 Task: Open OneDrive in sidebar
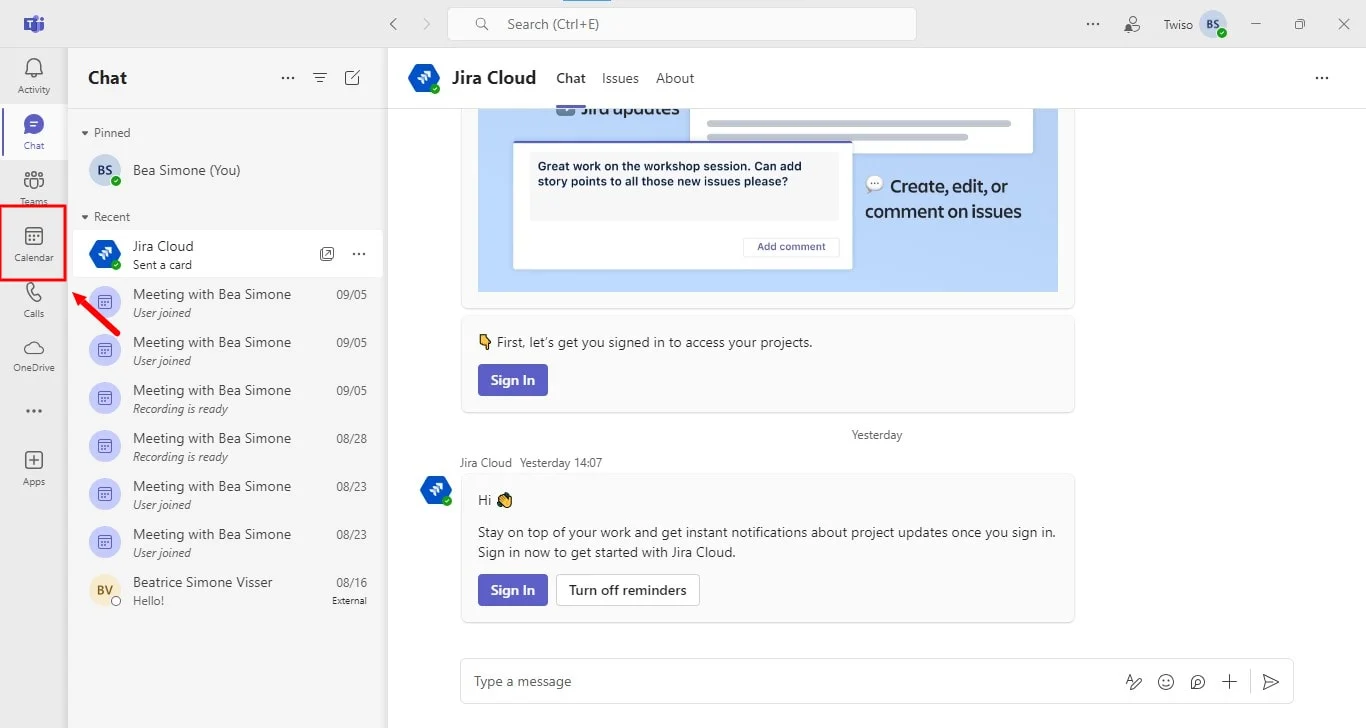pyautogui.click(x=34, y=354)
